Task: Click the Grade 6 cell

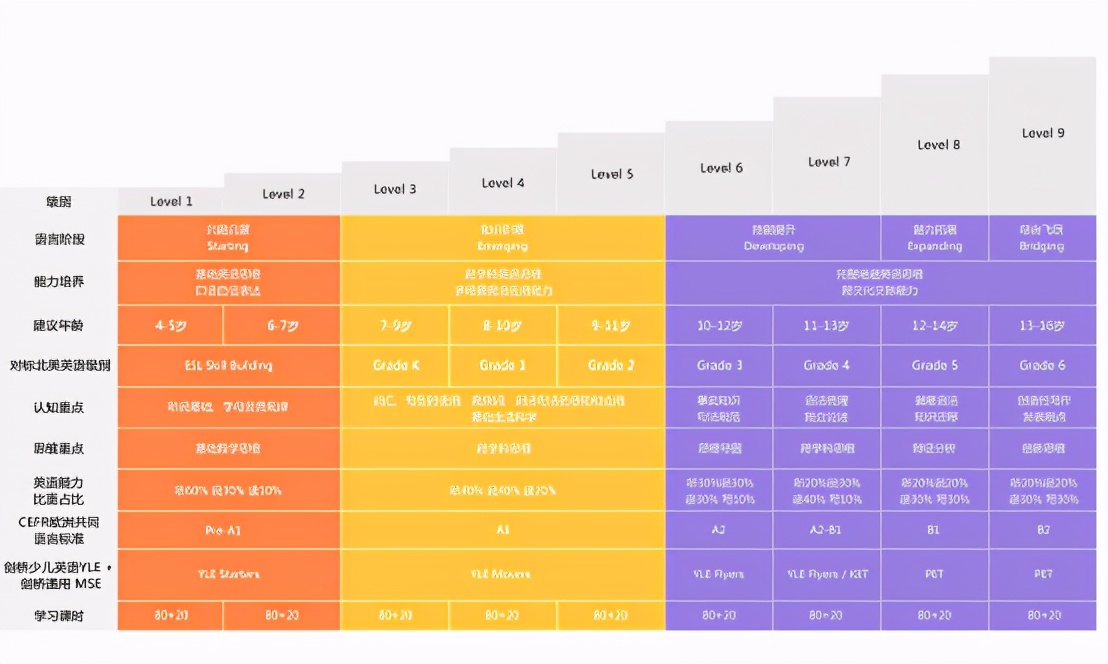Action: [1042, 366]
